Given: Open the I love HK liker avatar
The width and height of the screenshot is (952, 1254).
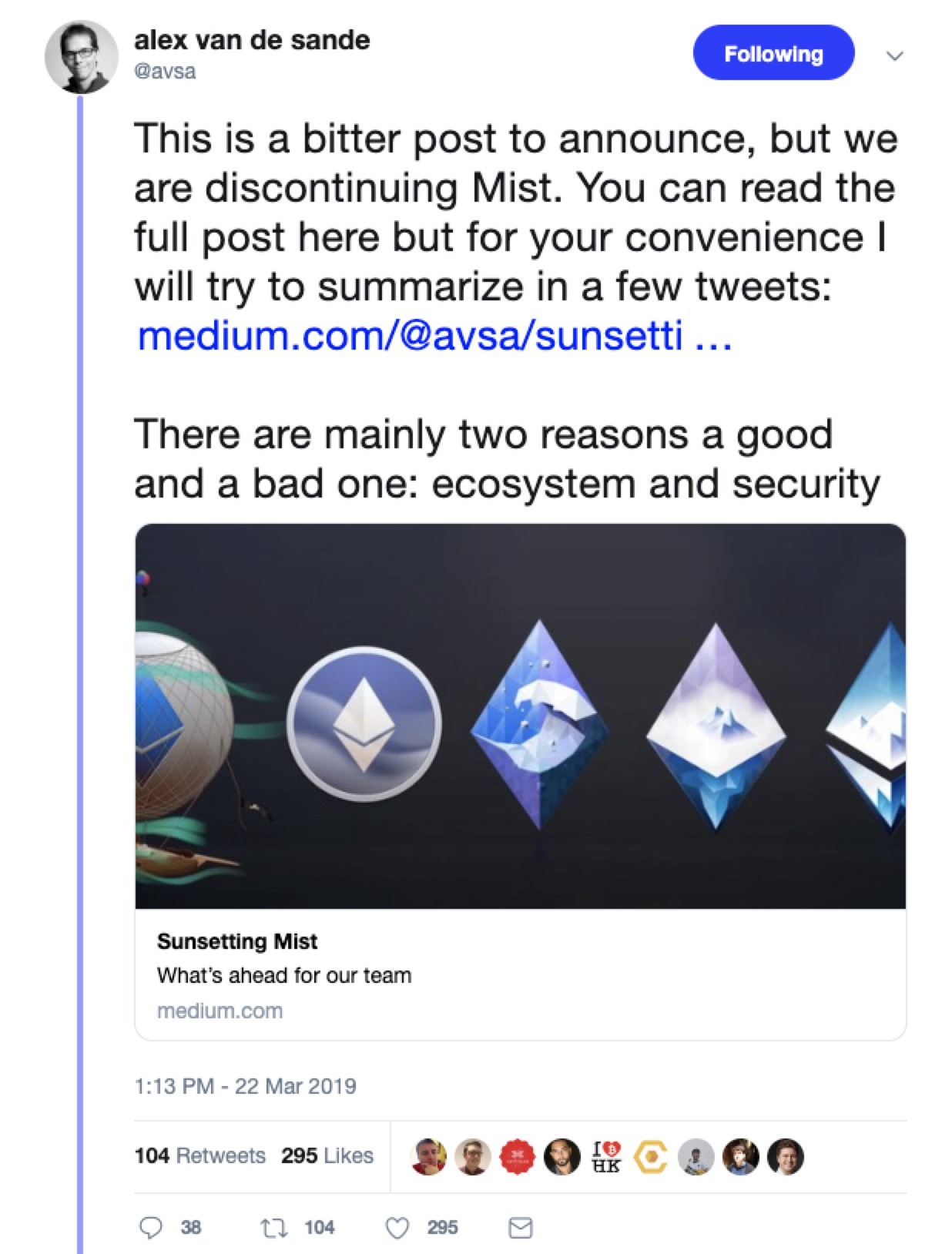Looking at the screenshot, I should click(x=605, y=1156).
